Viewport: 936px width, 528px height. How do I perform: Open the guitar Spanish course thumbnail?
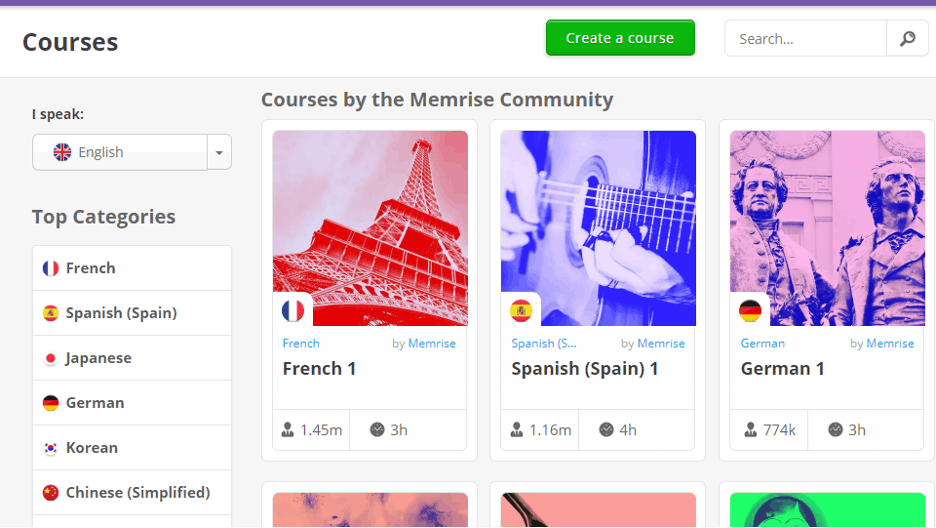[x=598, y=229]
